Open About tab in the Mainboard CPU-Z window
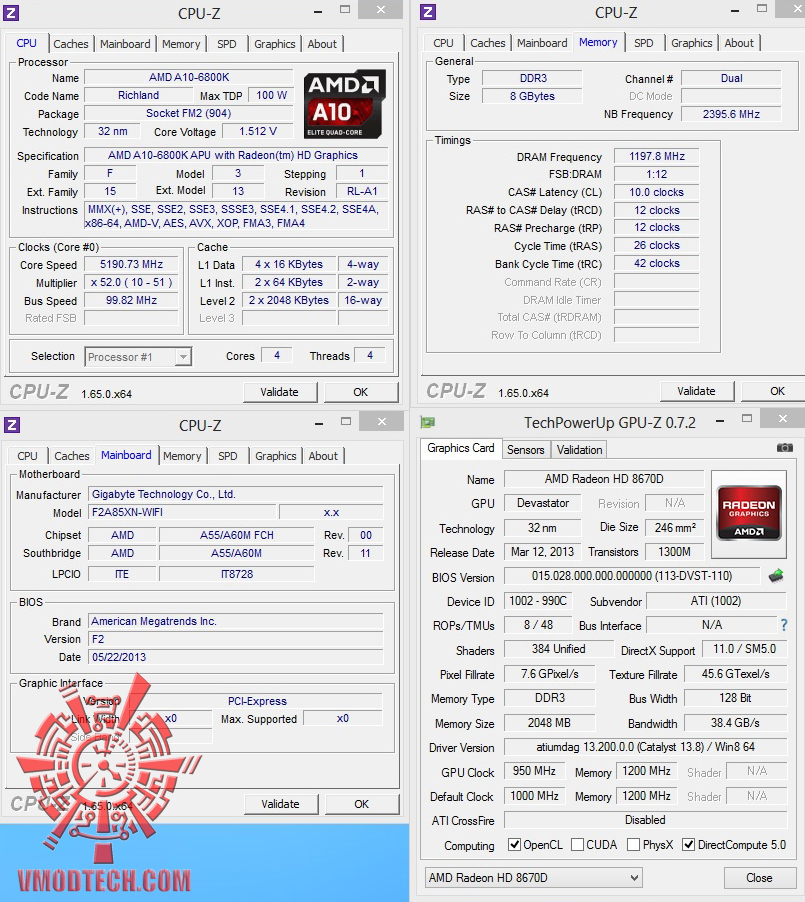The height and width of the screenshot is (902, 805). (323, 456)
